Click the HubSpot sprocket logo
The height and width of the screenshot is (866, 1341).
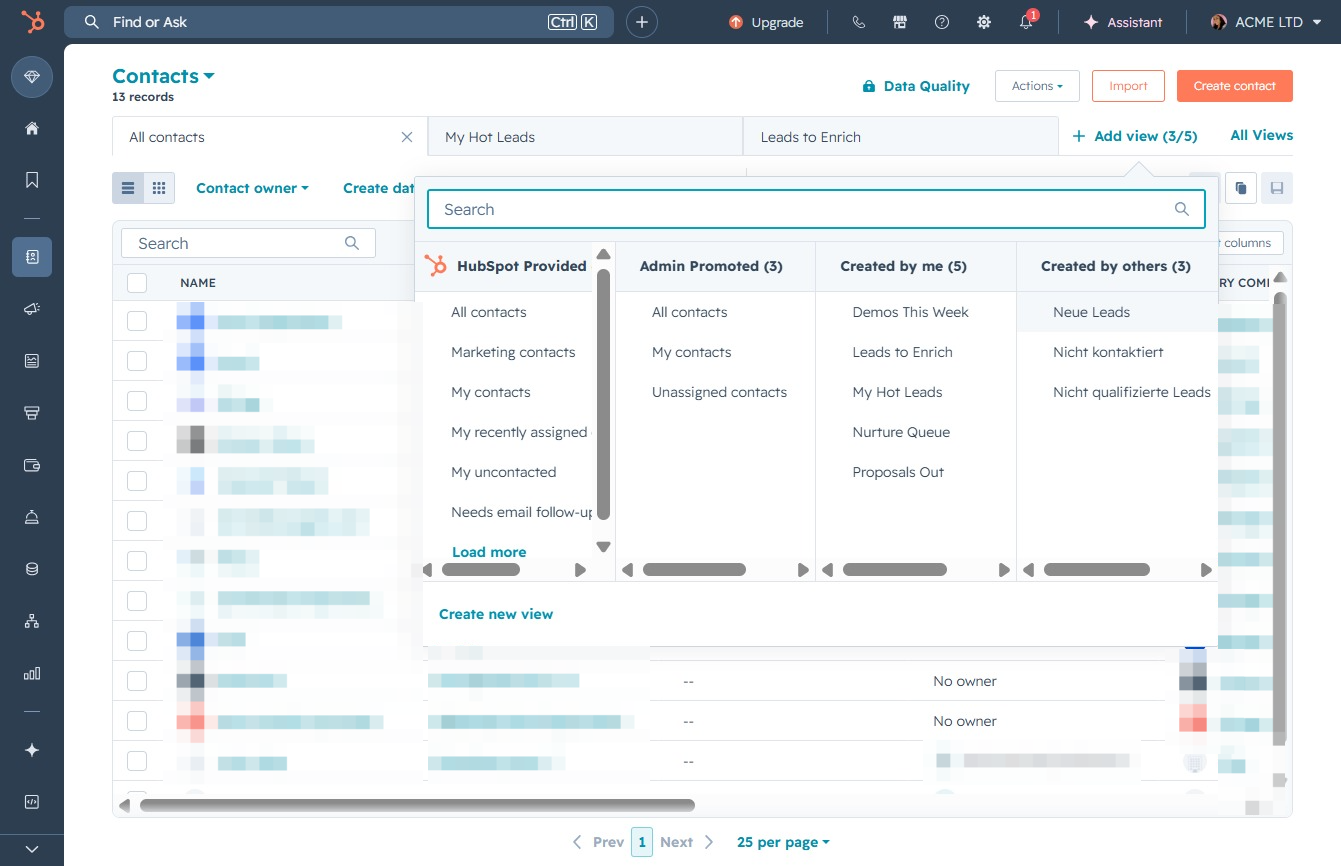click(32, 22)
